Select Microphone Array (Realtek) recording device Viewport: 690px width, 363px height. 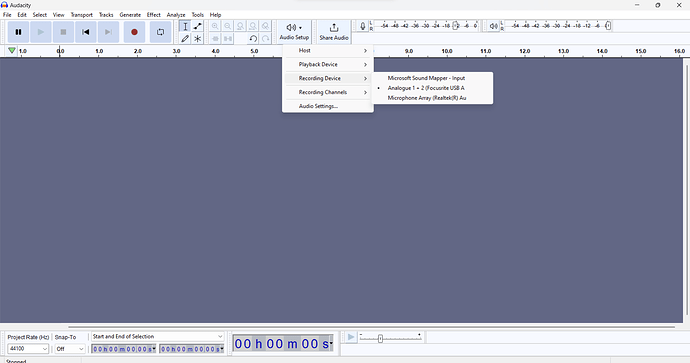(x=426, y=98)
